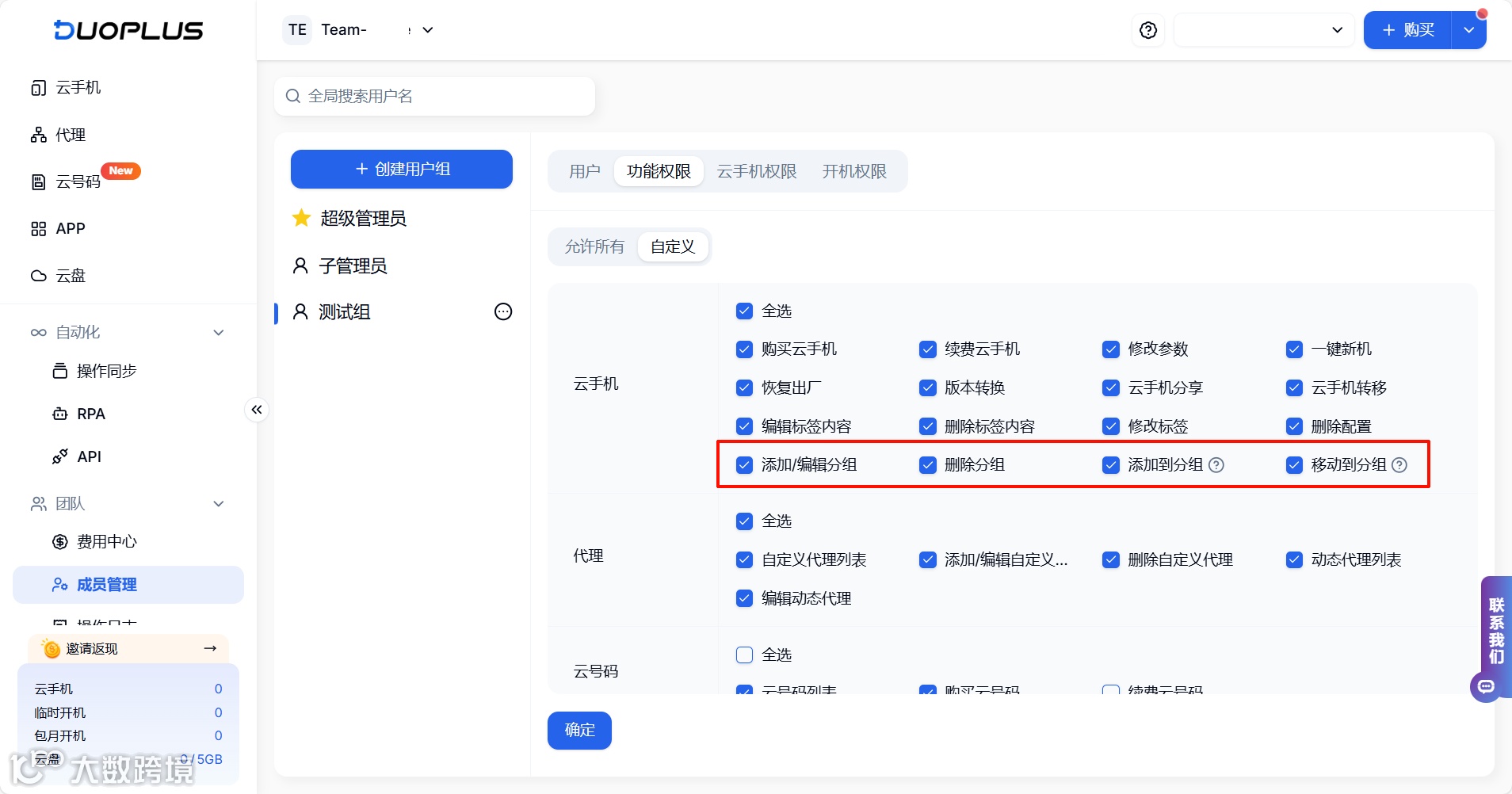
Task: Switch to the 功能权限 tab
Action: (659, 171)
